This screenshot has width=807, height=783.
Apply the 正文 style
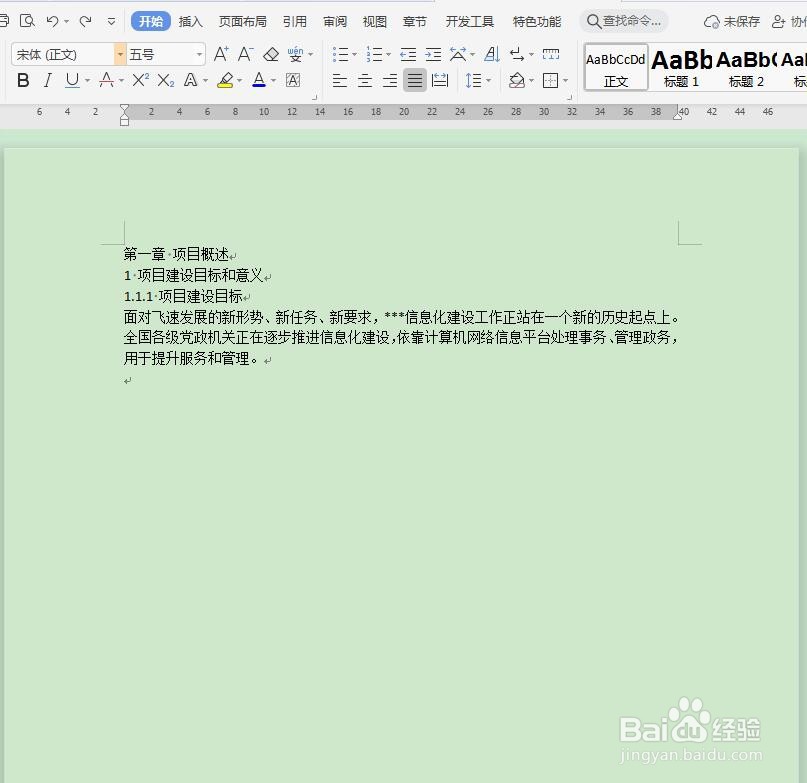[x=616, y=67]
